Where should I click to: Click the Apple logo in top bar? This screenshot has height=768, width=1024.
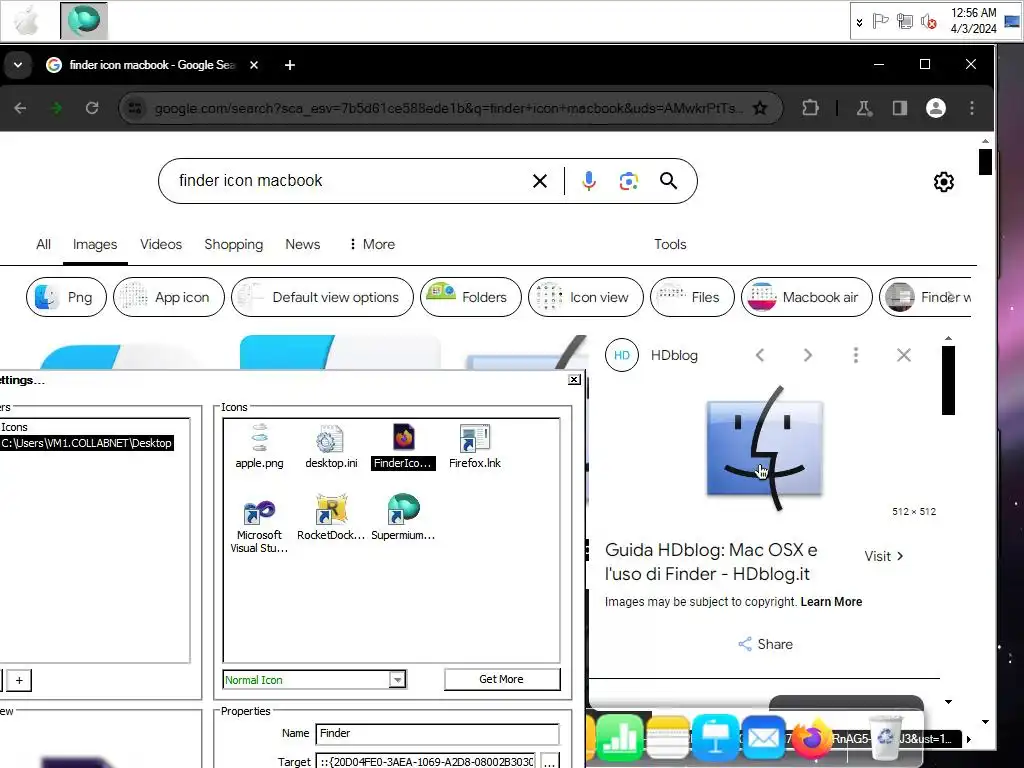(27, 20)
